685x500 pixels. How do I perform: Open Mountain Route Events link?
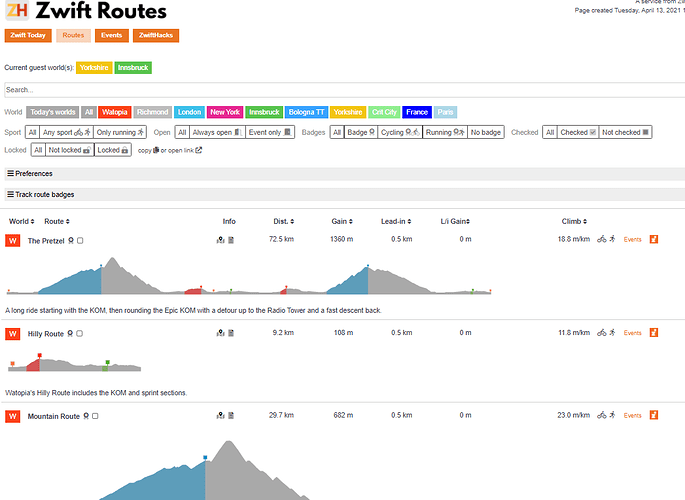632,415
